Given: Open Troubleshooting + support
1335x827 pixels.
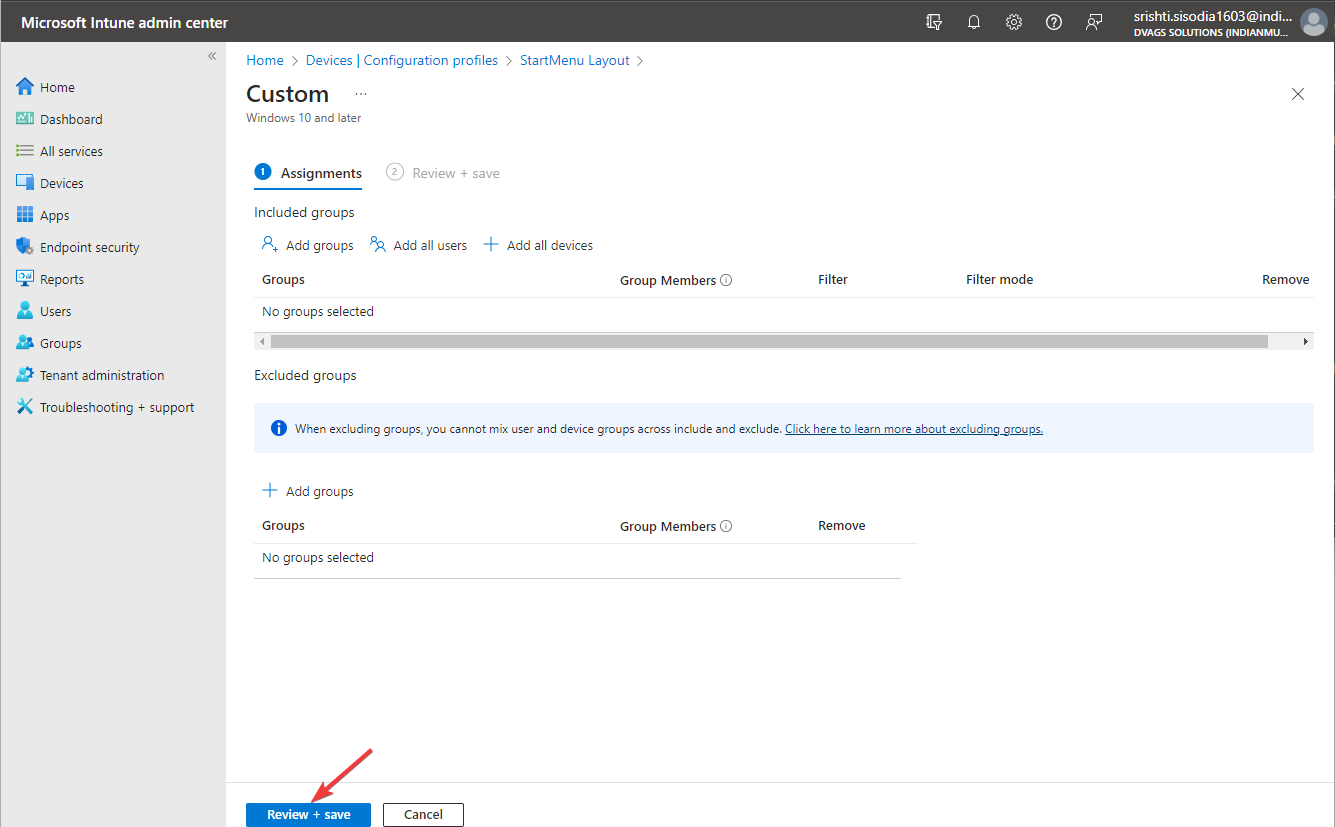Looking at the screenshot, I should tap(117, 406).
